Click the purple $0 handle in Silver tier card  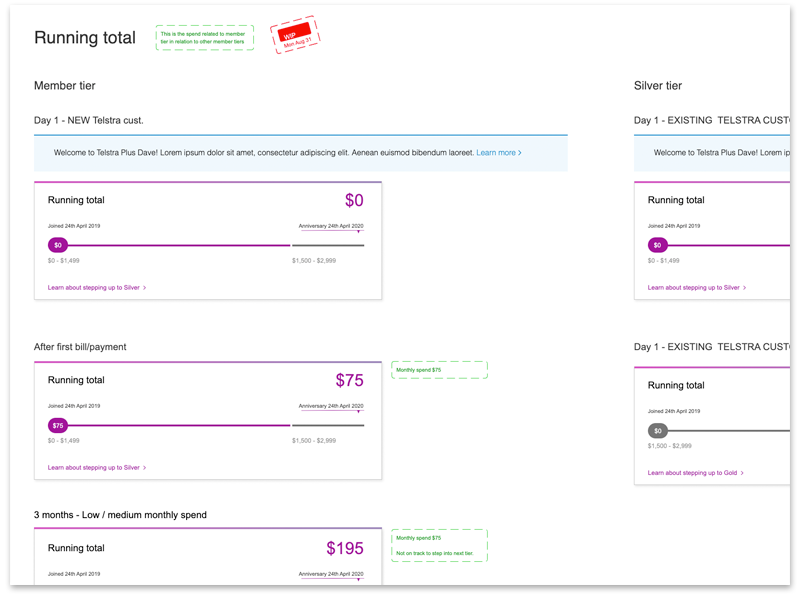(x=658, y=245)
